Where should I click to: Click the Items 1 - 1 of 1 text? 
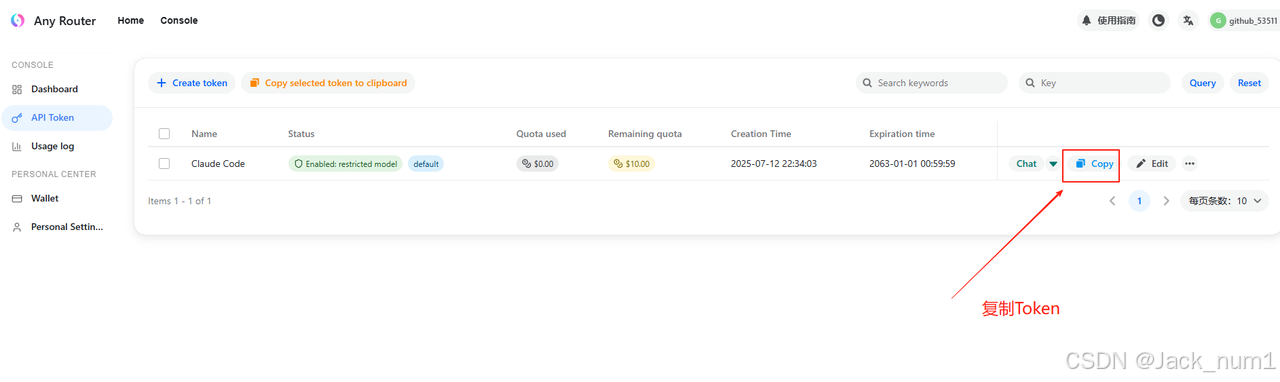180,201
